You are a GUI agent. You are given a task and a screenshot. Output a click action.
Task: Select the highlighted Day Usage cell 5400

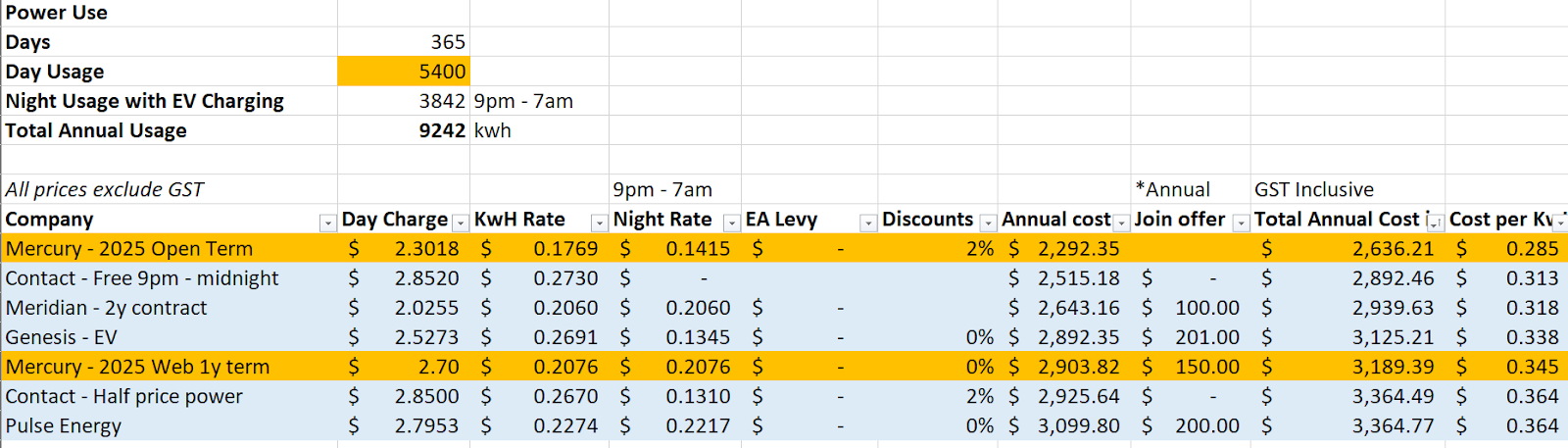(404, 72)
